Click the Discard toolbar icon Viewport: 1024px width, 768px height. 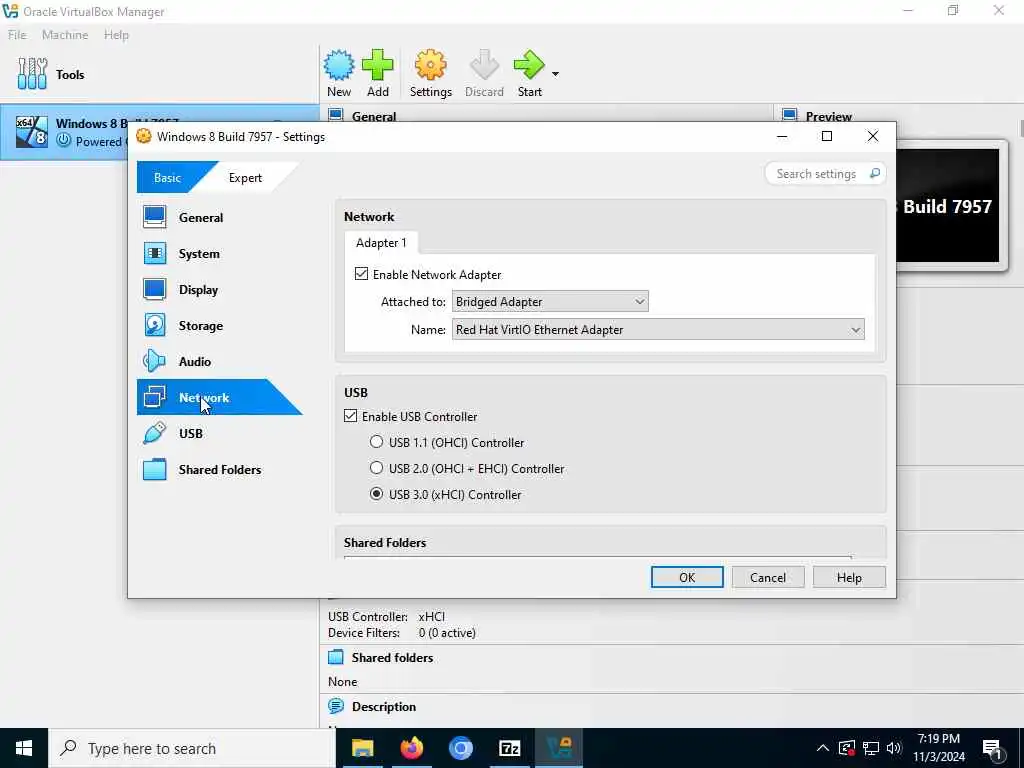pyautogui.click(x=484, y=65)
